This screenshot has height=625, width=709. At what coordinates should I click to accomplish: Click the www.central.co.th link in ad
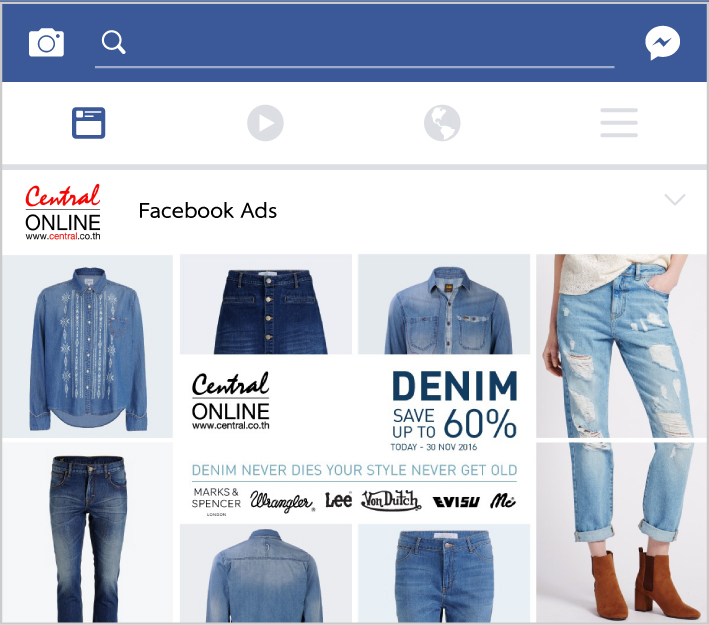pyautogui.click(x=231, y=426)
